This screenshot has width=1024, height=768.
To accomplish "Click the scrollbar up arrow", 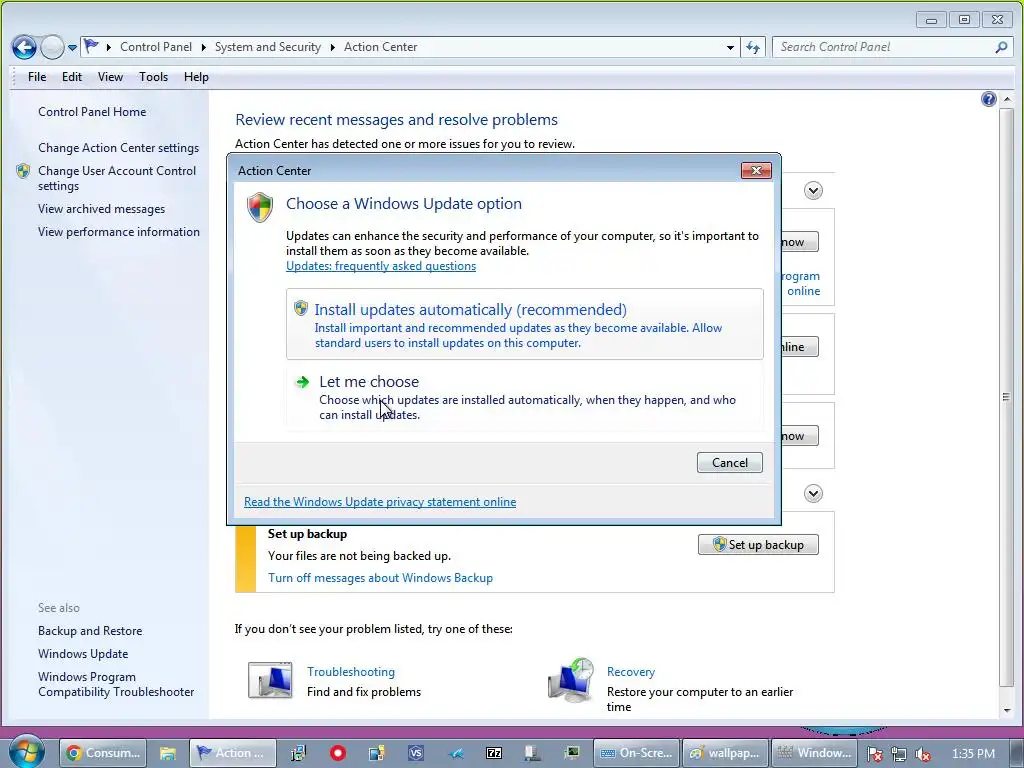I will click(x=1006, y=99).
